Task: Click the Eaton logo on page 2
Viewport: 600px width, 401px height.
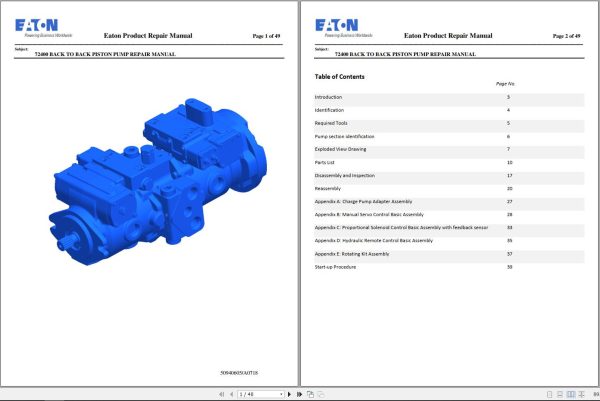Action: pyautogui.click(x=343, y=28)
